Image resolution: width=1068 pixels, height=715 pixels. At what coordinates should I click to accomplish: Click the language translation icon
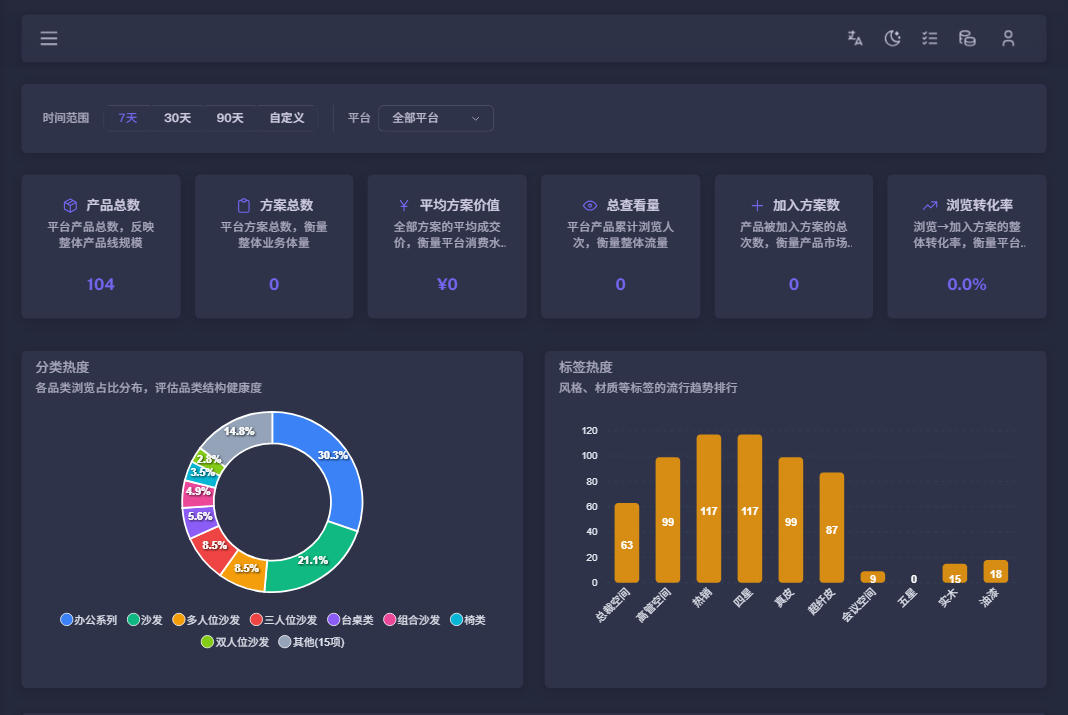[855, 38]
